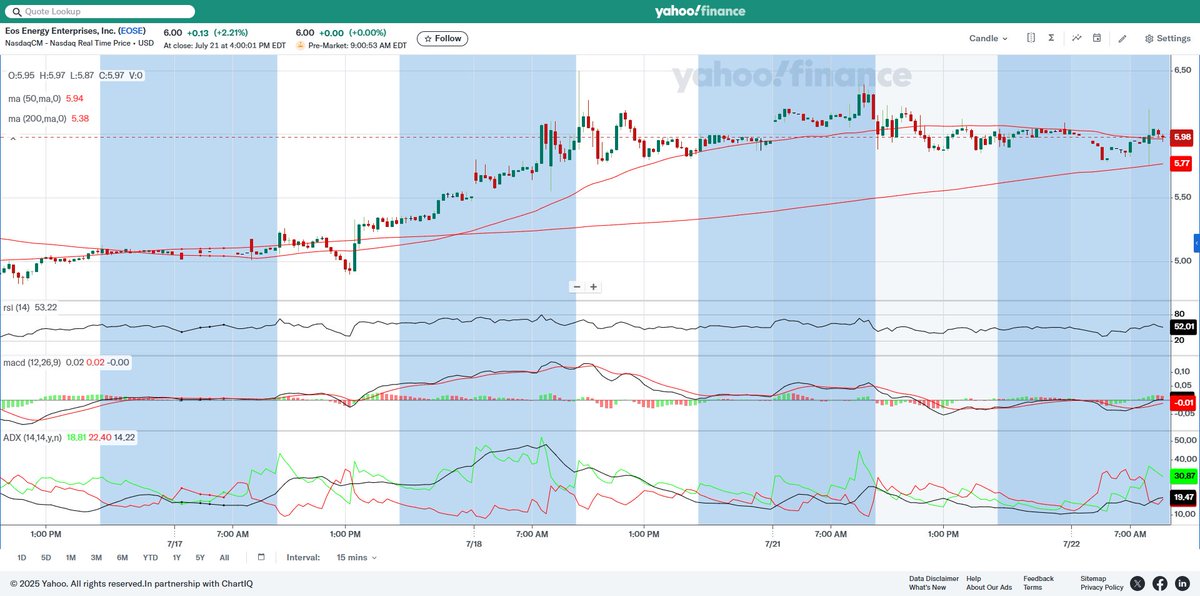The height and width of the screenshot is (596, 1200).
Task: Click the 7/22 date marker on axis
Action: (x=1071, y=544)
